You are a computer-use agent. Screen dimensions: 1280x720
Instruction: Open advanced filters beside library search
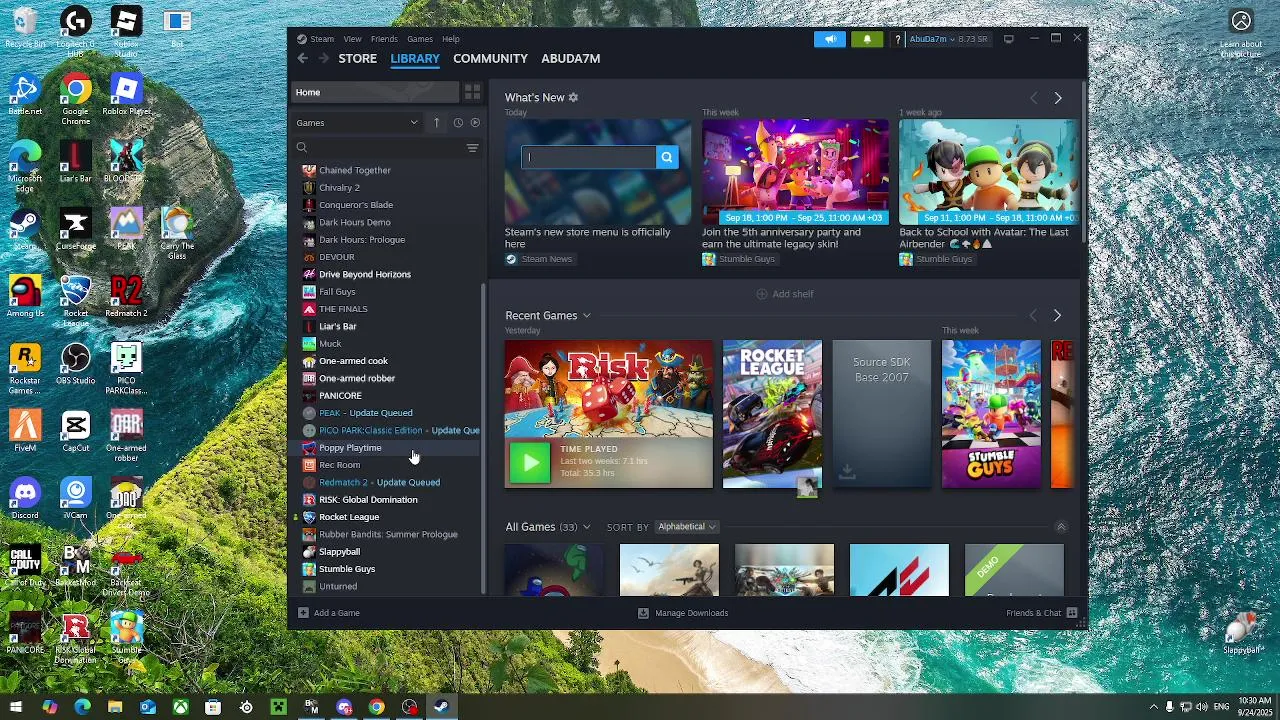click(x=472, y=148)
